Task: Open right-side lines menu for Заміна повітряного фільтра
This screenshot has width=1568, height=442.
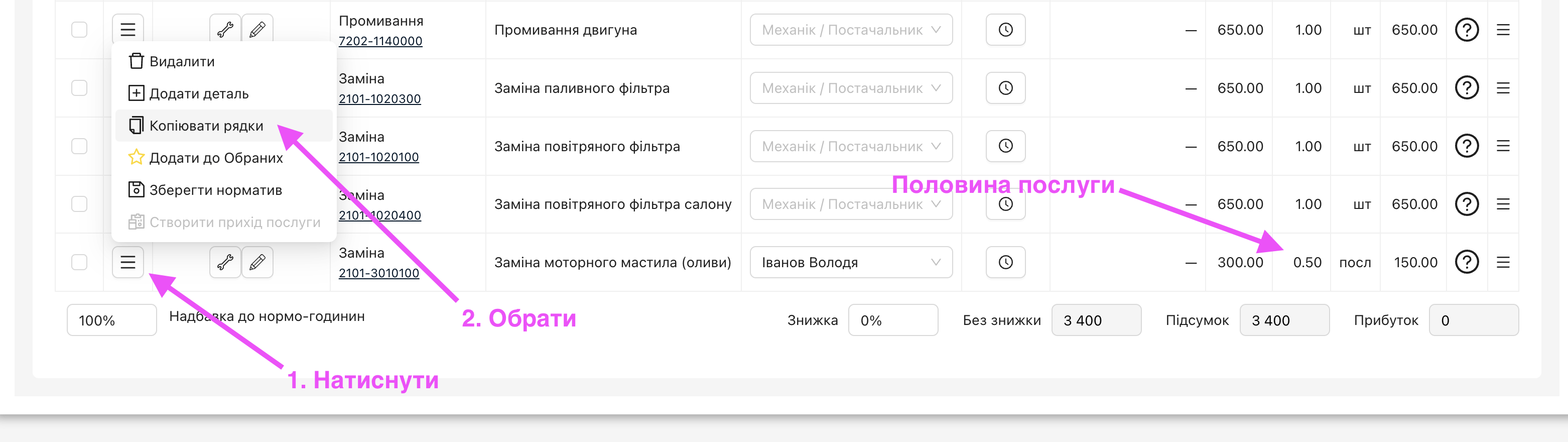Action: (1503, 146)
